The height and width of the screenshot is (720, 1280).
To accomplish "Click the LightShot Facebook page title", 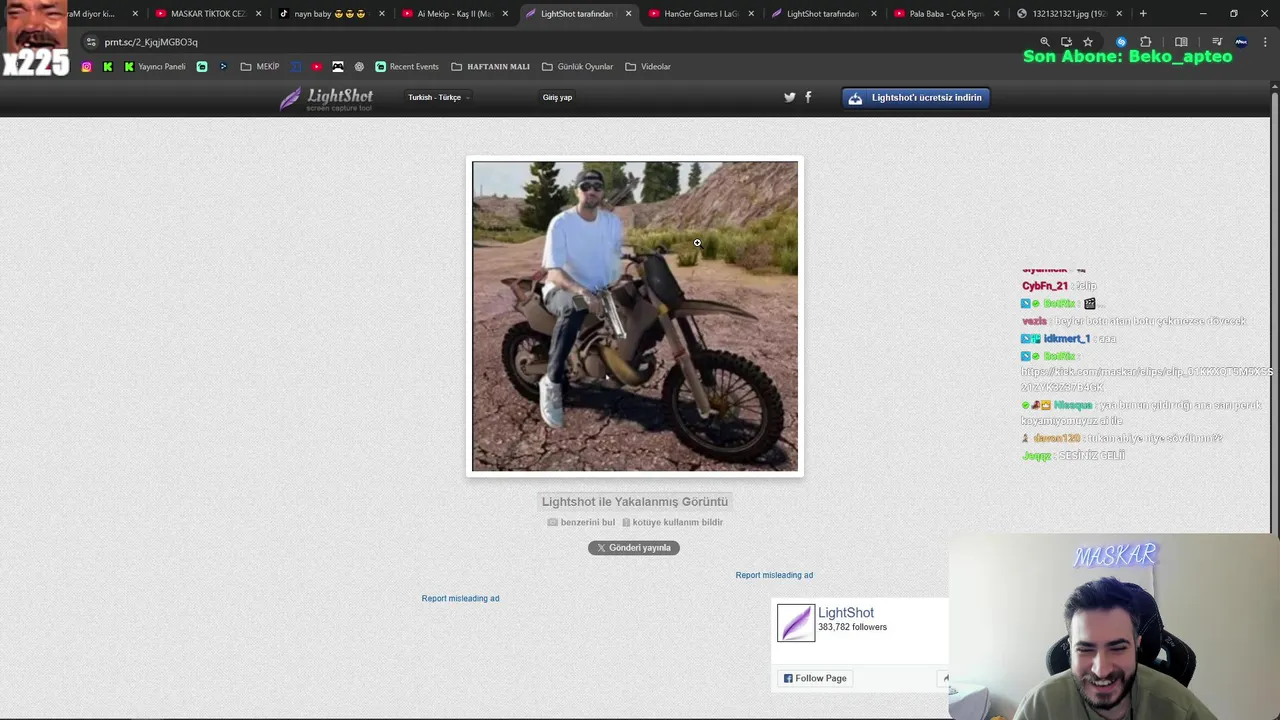I will tap(846, 612).
